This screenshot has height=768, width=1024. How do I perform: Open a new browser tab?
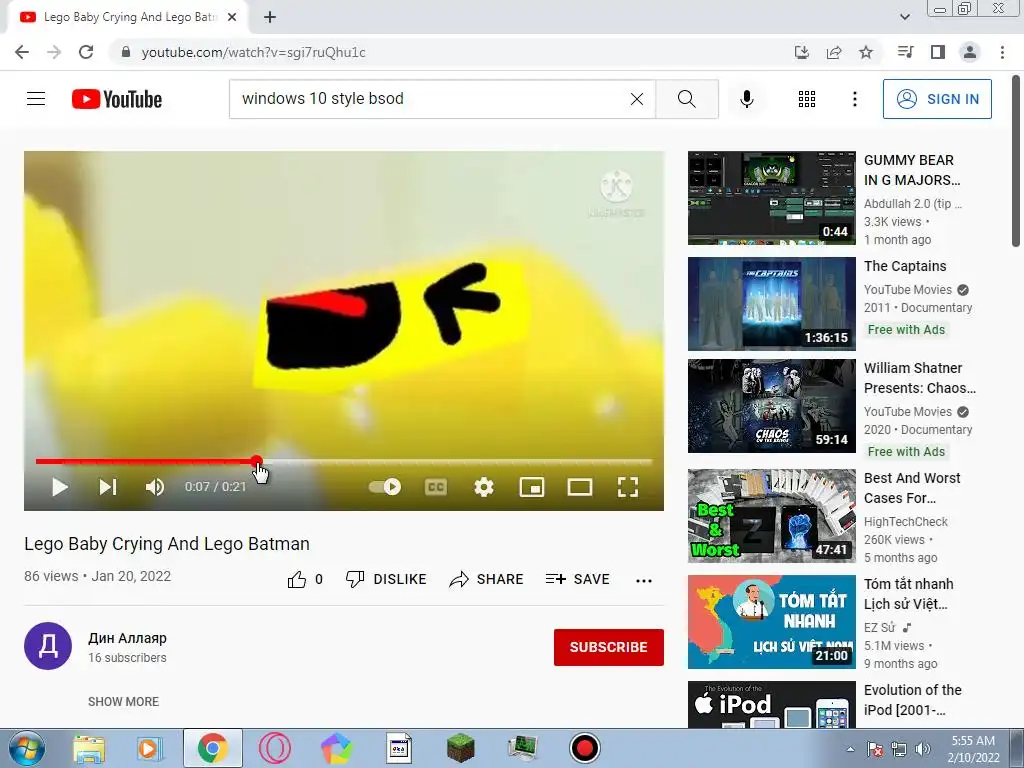270,17
